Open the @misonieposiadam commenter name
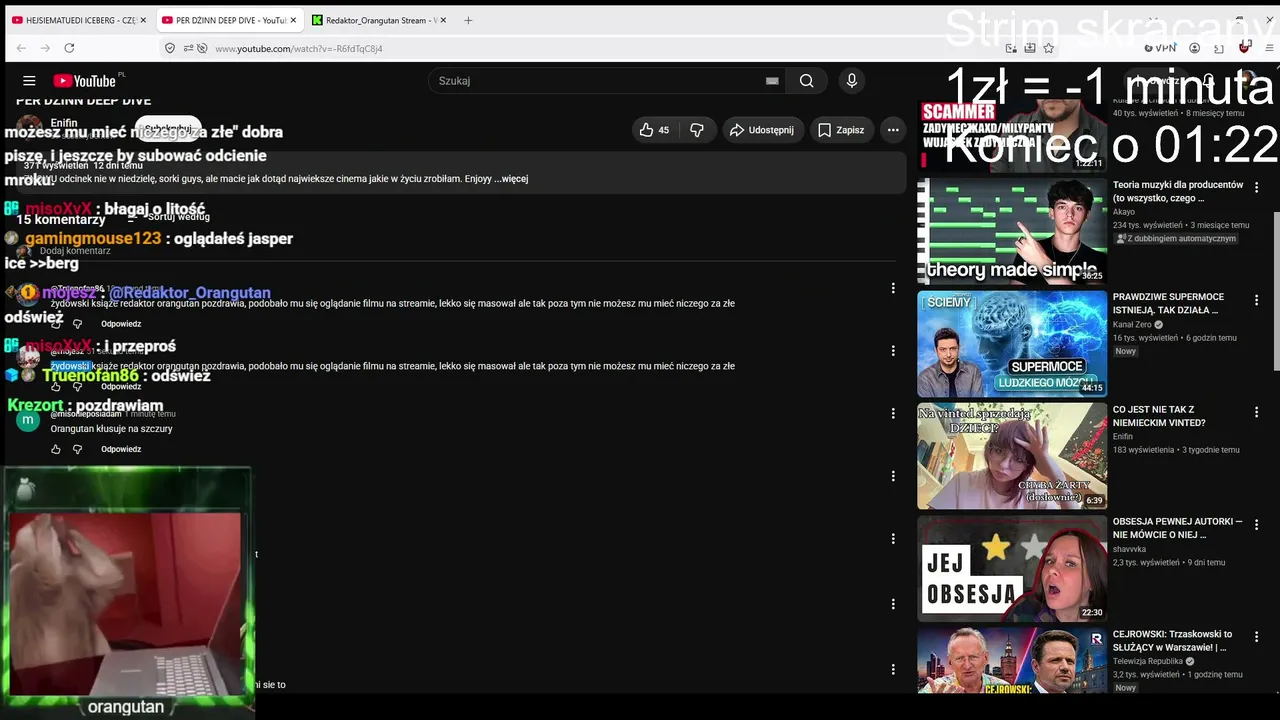Screen dimensions: 1280x720 click(x=86, y=413)
